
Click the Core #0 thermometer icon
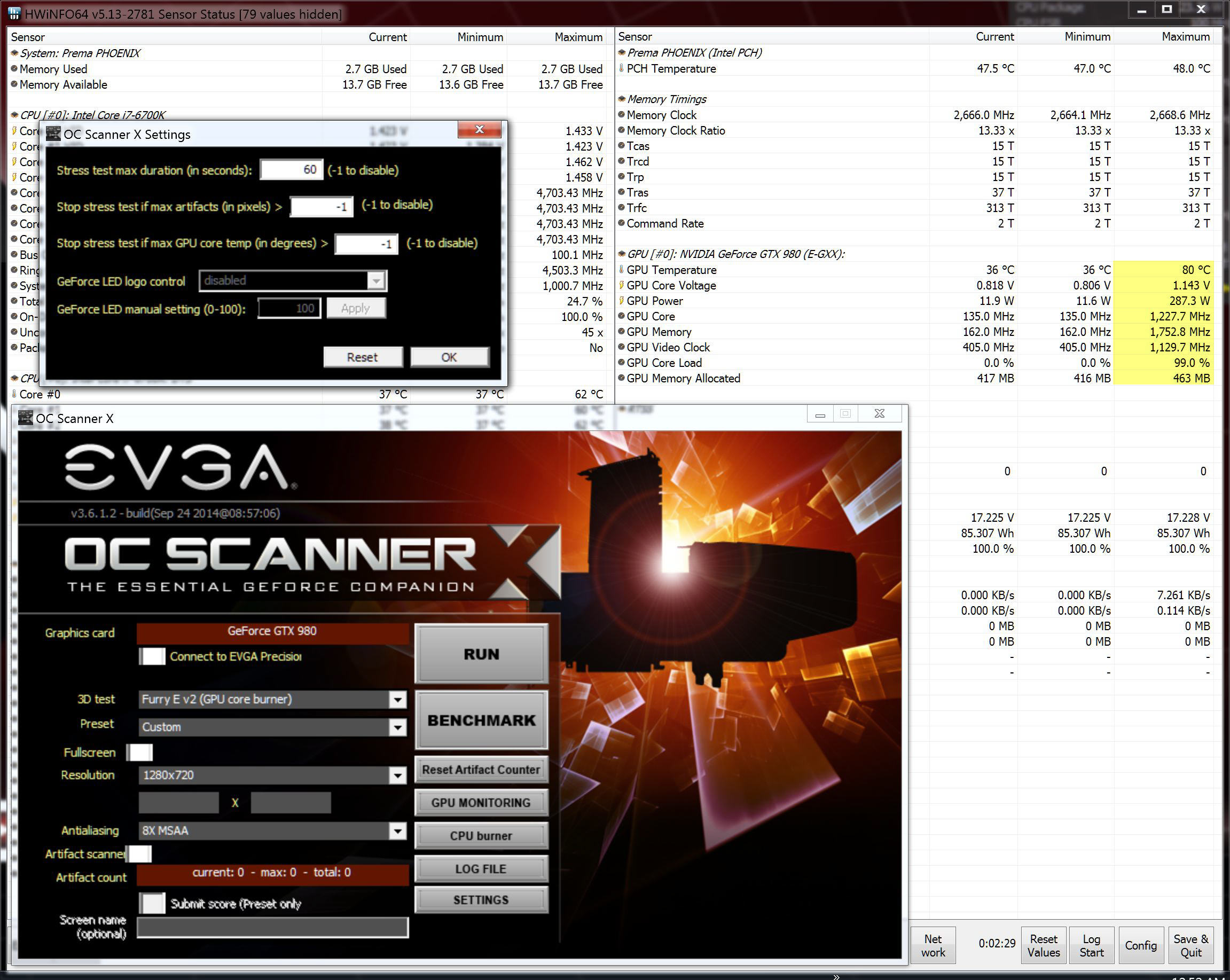pyautogui.click(x=14, y=394)
